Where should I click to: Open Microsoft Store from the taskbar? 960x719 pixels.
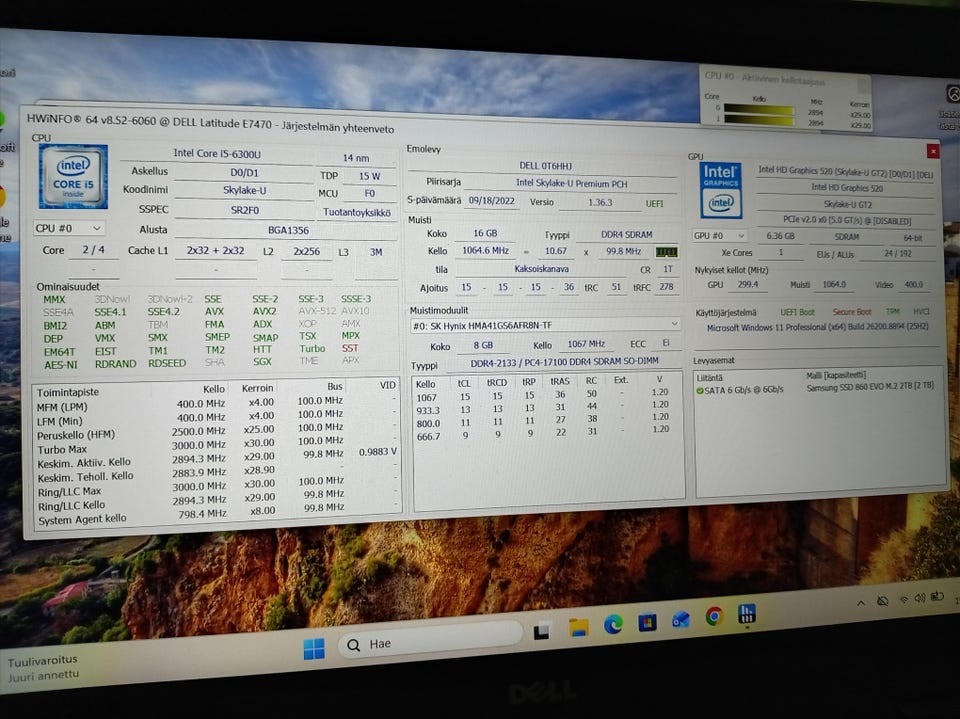click(647, 622)
